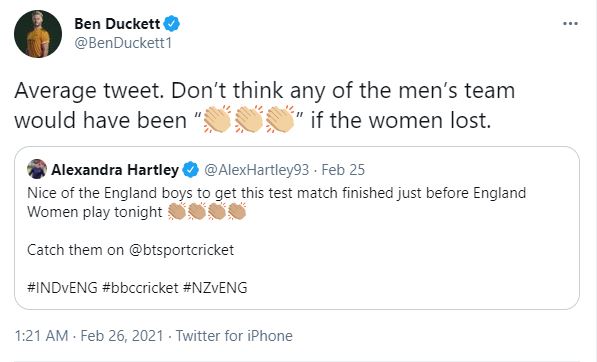Click the Feb 25 date of quoted tweet
This screenshot has width=597, height=362.
tap(343, 170)
